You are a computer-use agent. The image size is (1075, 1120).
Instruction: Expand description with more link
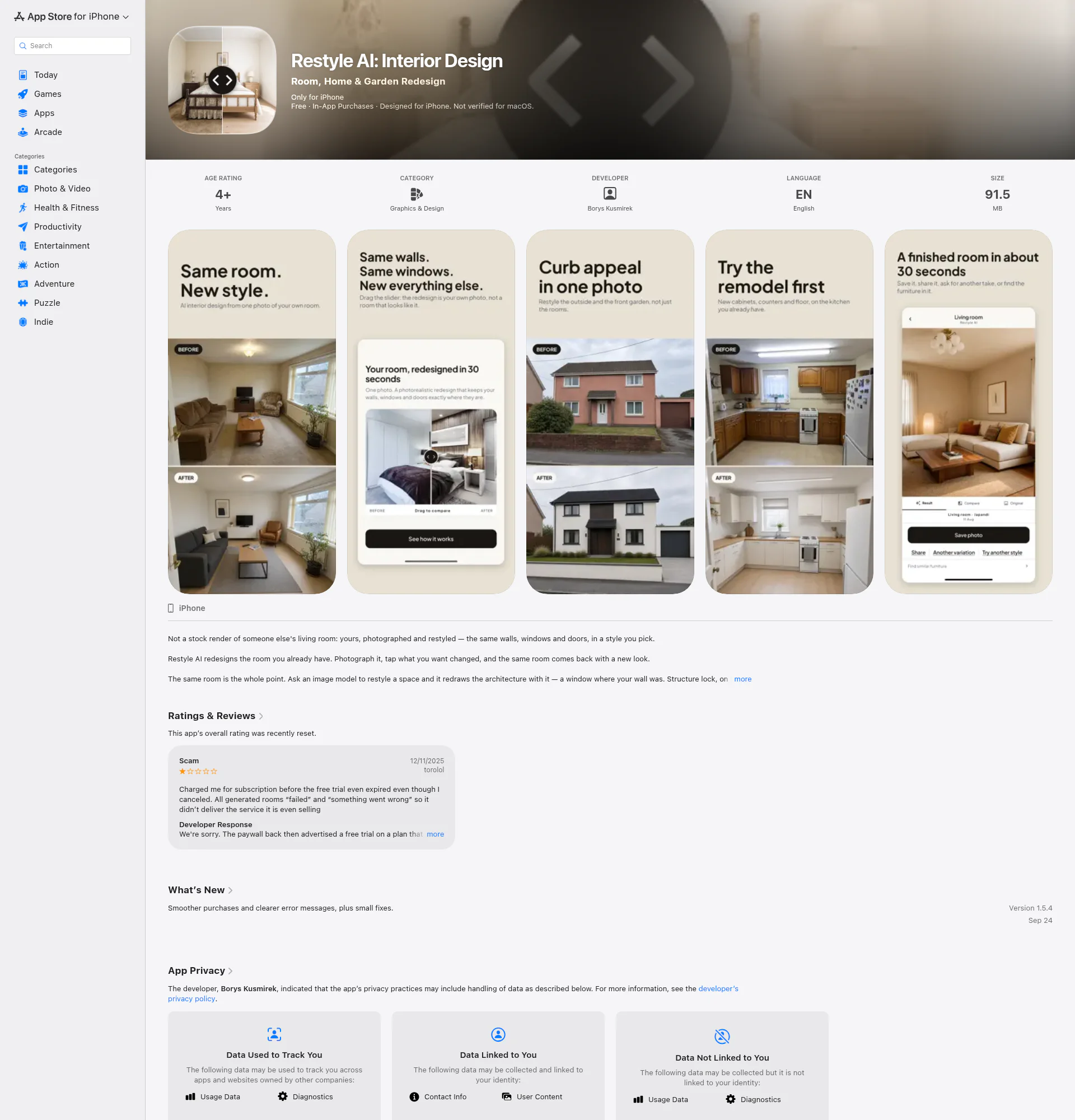point(742,679)
